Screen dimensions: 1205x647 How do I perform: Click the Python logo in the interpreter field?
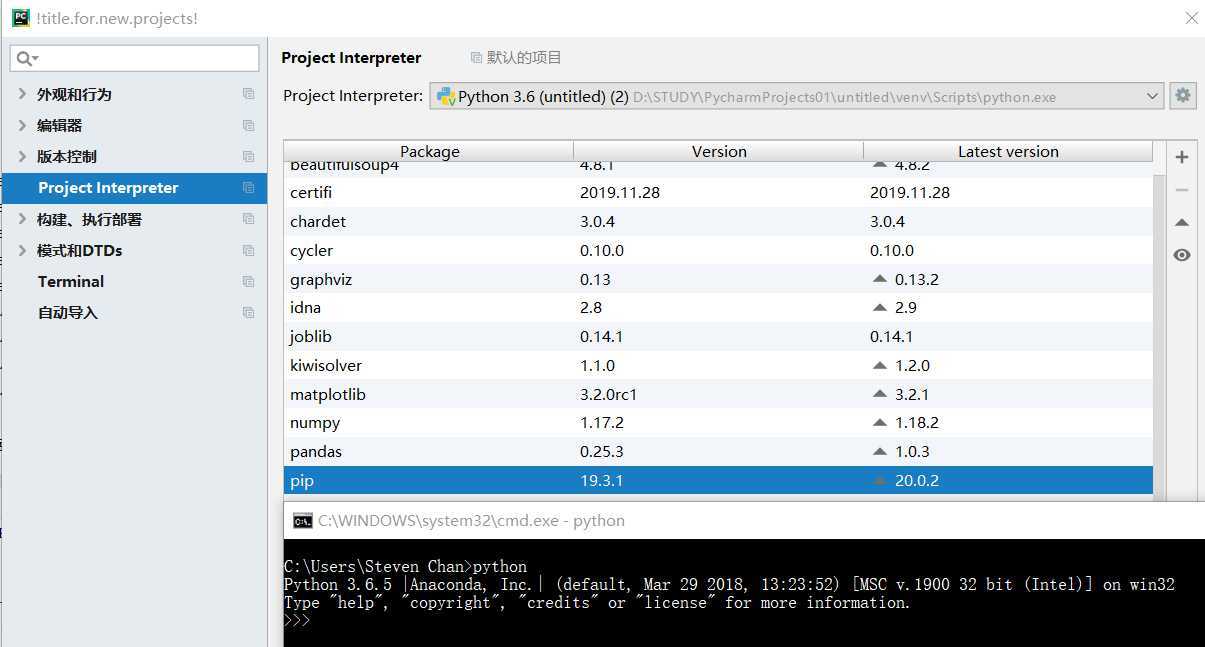tap(446, 96)
